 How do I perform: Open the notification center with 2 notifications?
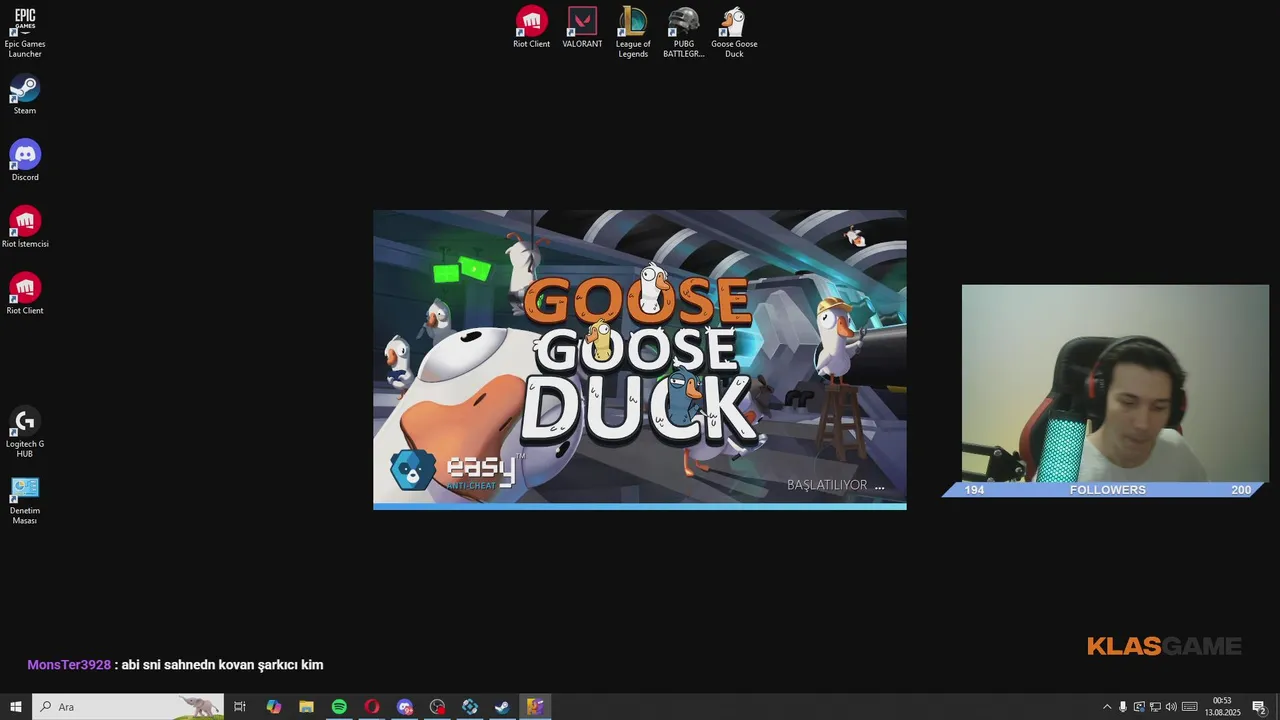pyautogui.click(x=1260, y=707)
